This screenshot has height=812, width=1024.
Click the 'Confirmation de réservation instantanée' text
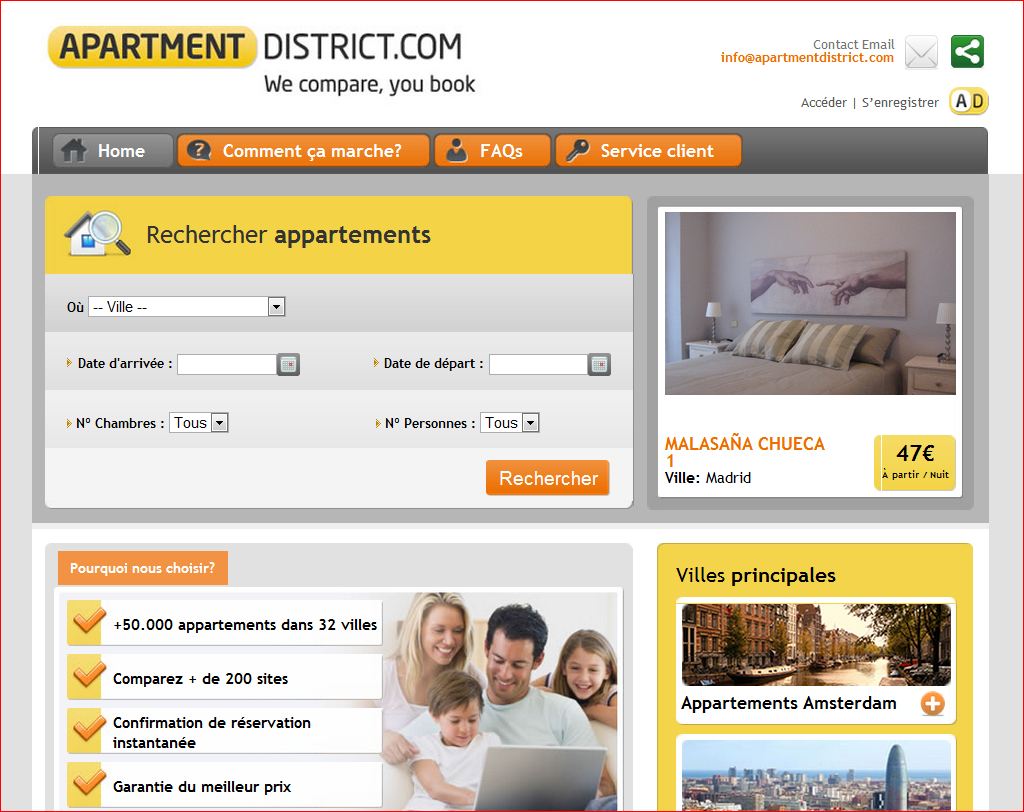pyautogui.click(x=212, y=732)
